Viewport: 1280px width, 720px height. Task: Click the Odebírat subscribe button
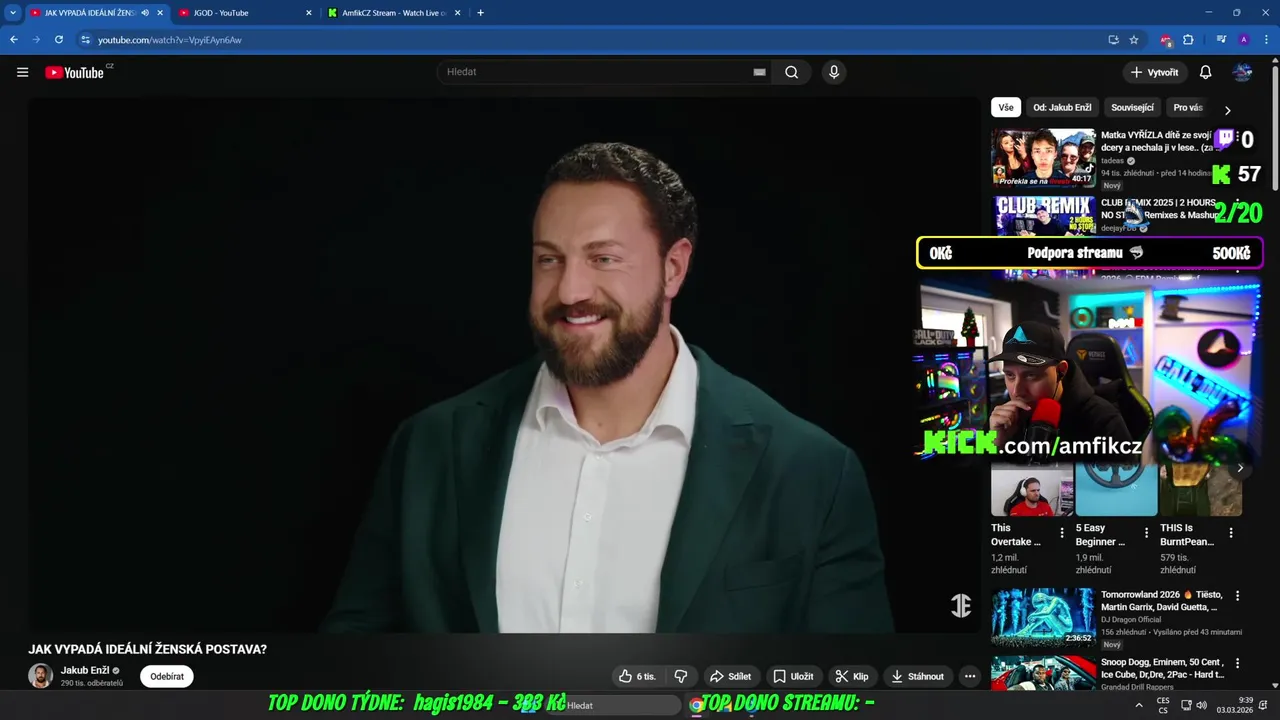click(167, 676)
